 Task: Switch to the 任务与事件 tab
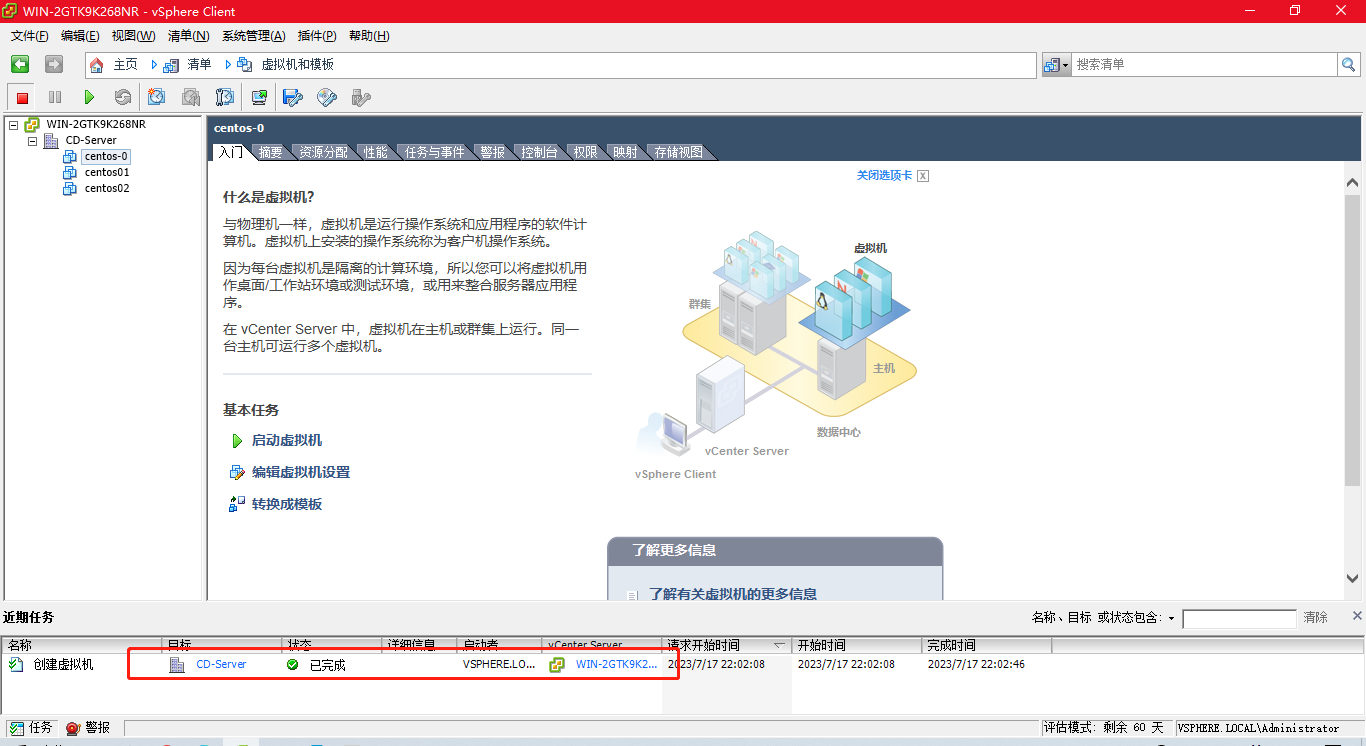(x=434, y=152)
